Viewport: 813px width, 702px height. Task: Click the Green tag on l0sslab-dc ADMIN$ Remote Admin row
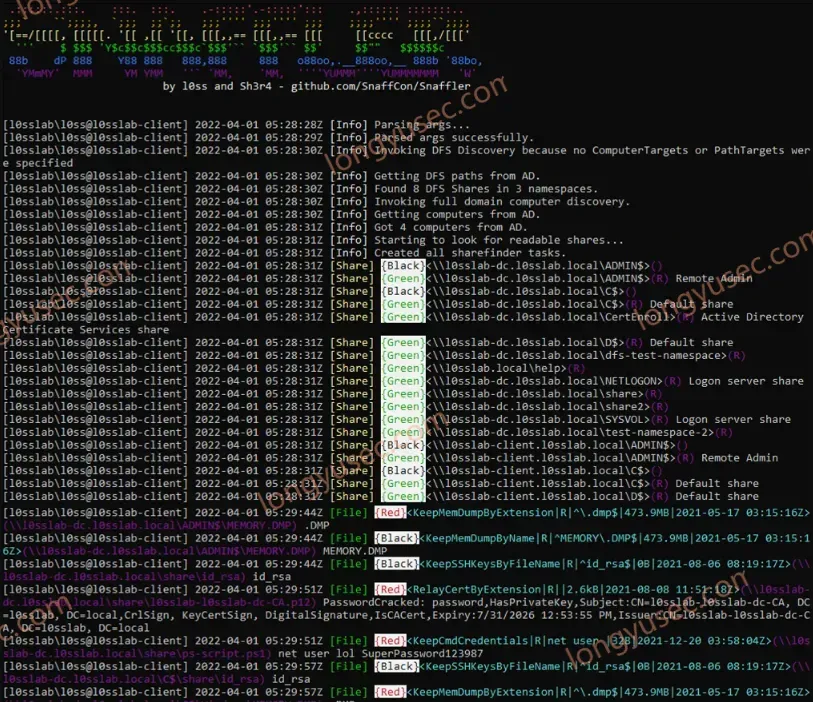pyautogui.click(x=403, y=278)
